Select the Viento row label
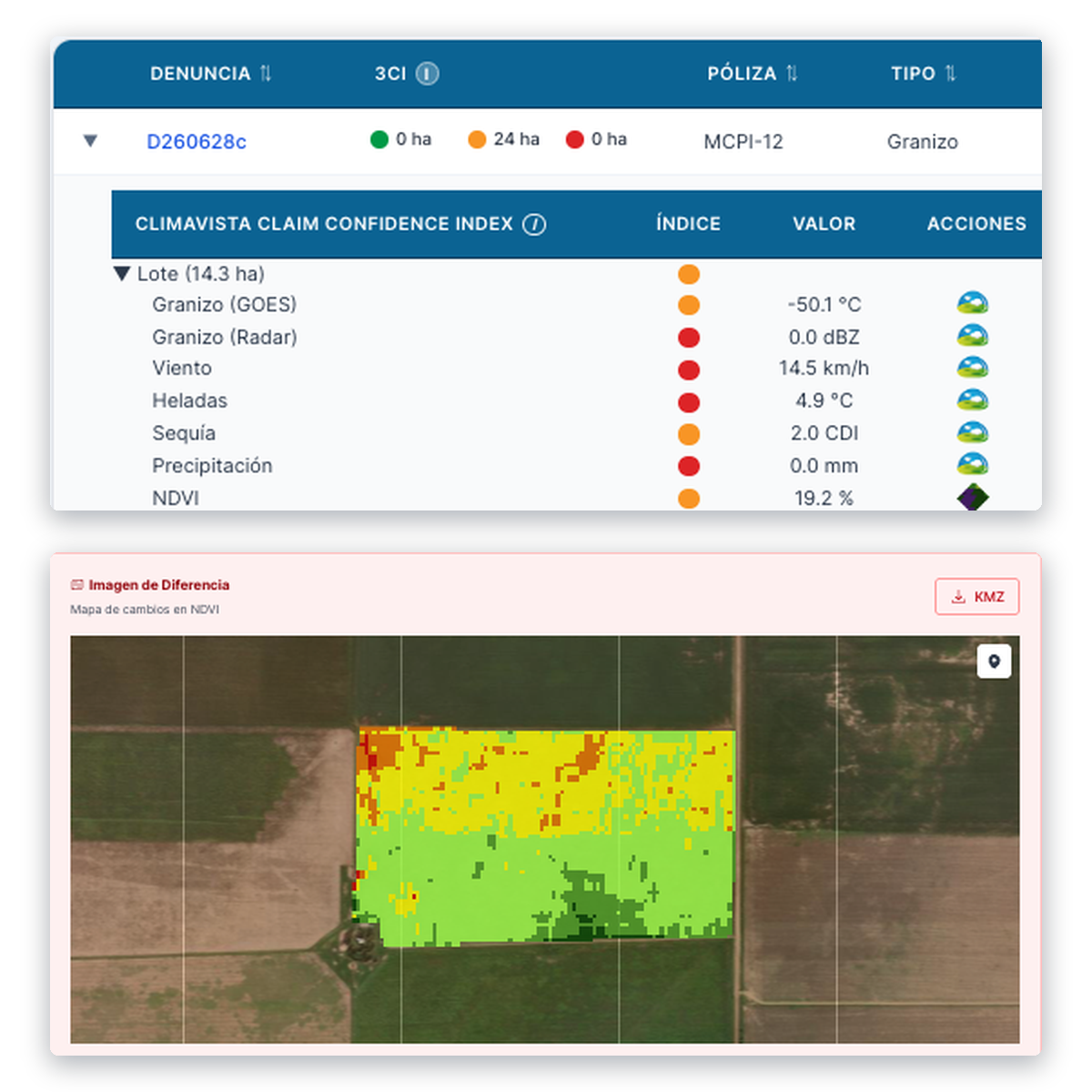 pos(182,369)
